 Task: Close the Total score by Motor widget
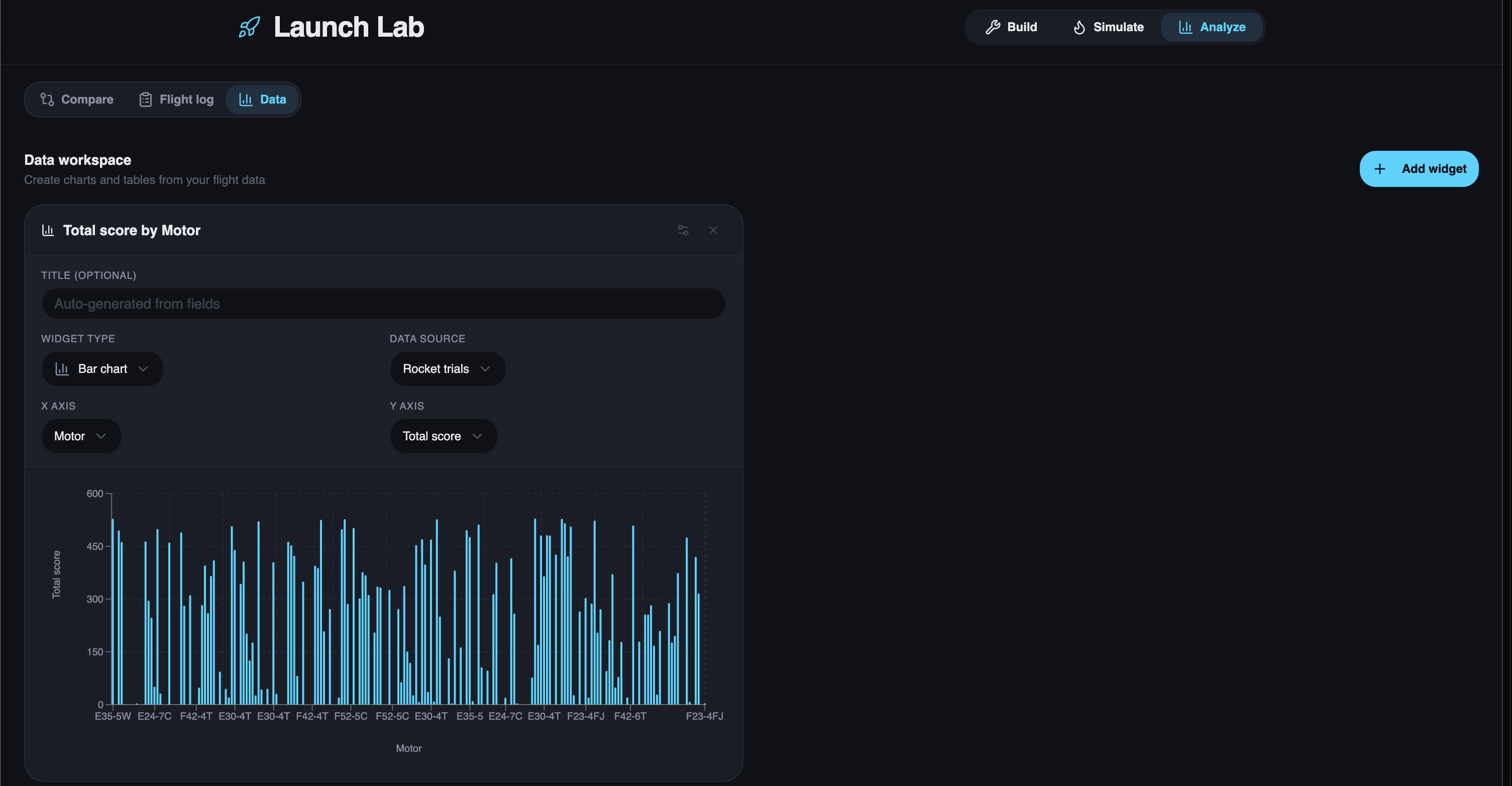point(713,230)
